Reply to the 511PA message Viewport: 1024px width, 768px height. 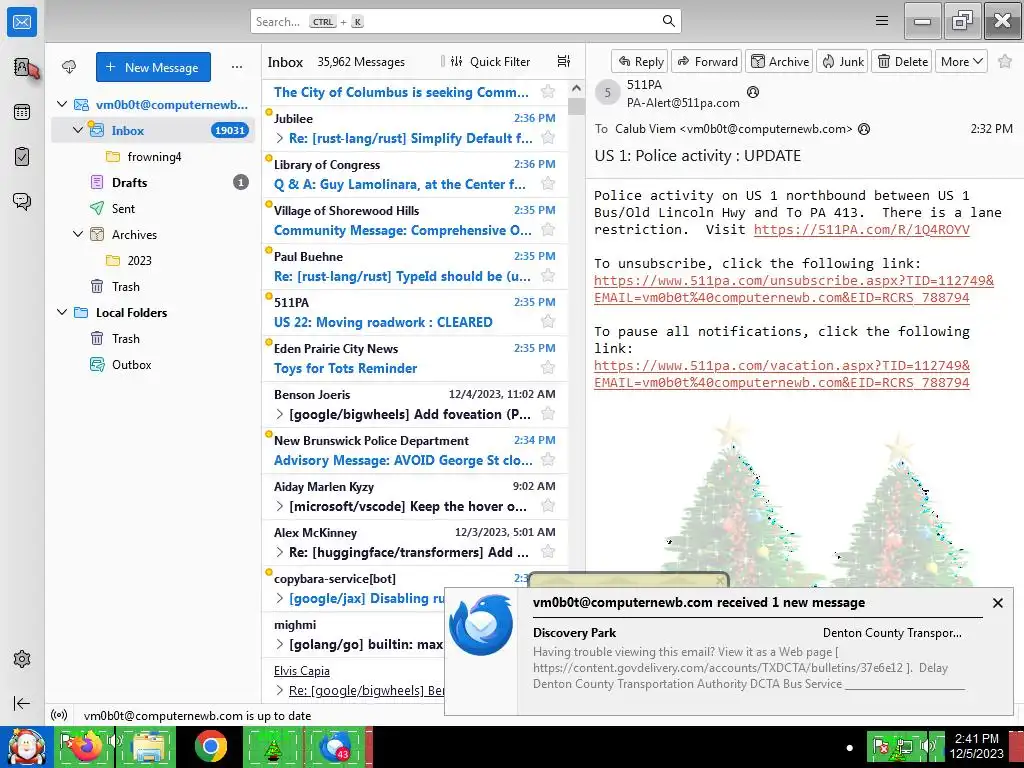pyautogui.click(x=640, y=61)
